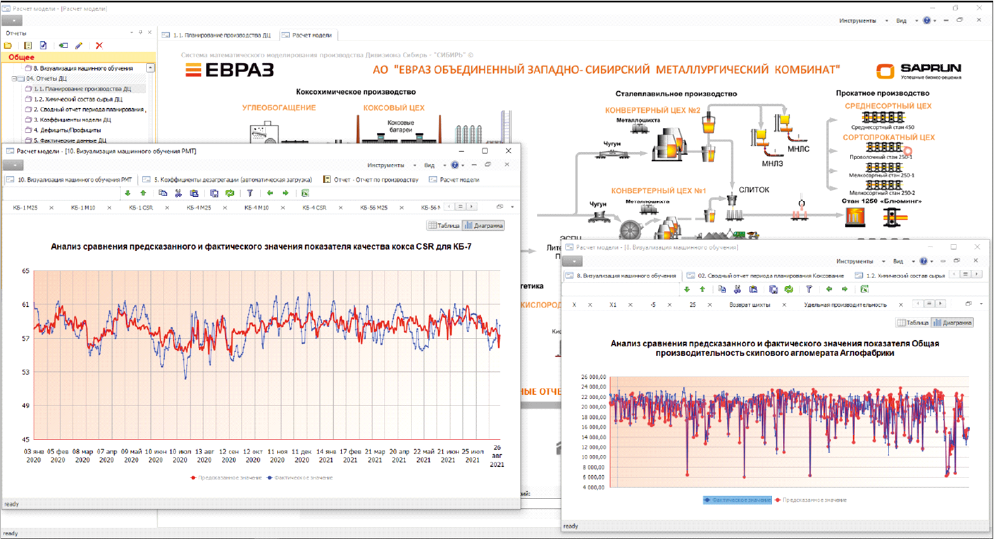Open 02. Сводный отчет периода планирования tab

pos(766,276)
